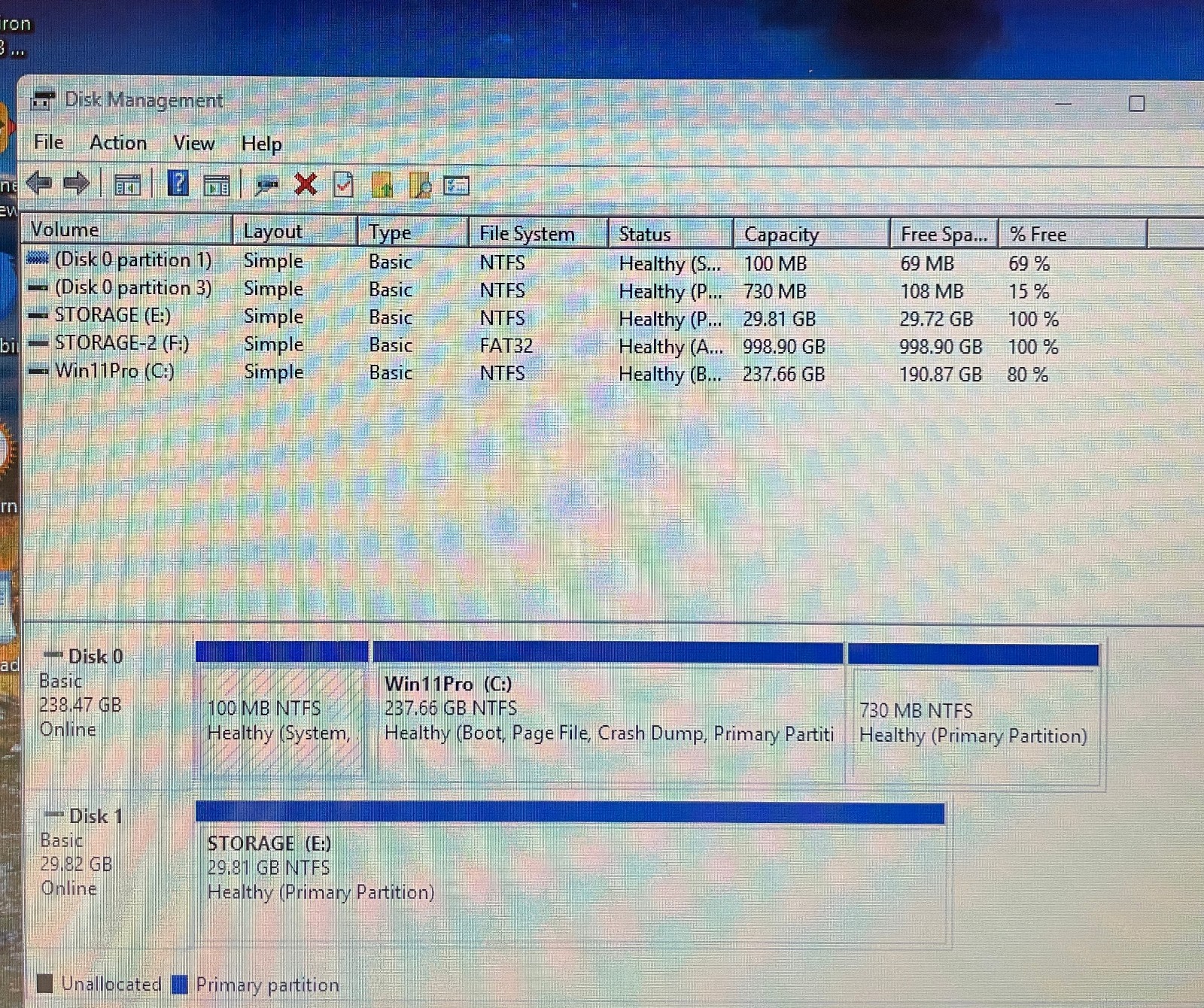The width and height of the screenshot is (1204, 1008).
Task: Click the volume icon beside Win11Pro (C:)
Action: (38, 371)
